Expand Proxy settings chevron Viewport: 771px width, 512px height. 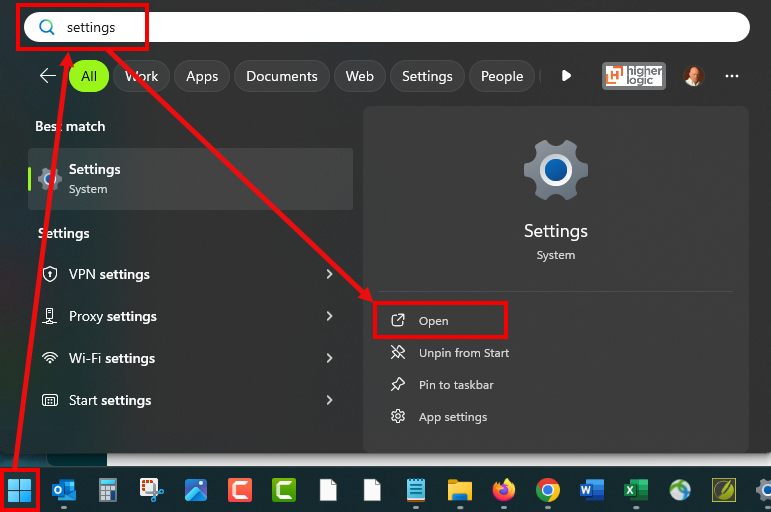[x=329, y=316]
